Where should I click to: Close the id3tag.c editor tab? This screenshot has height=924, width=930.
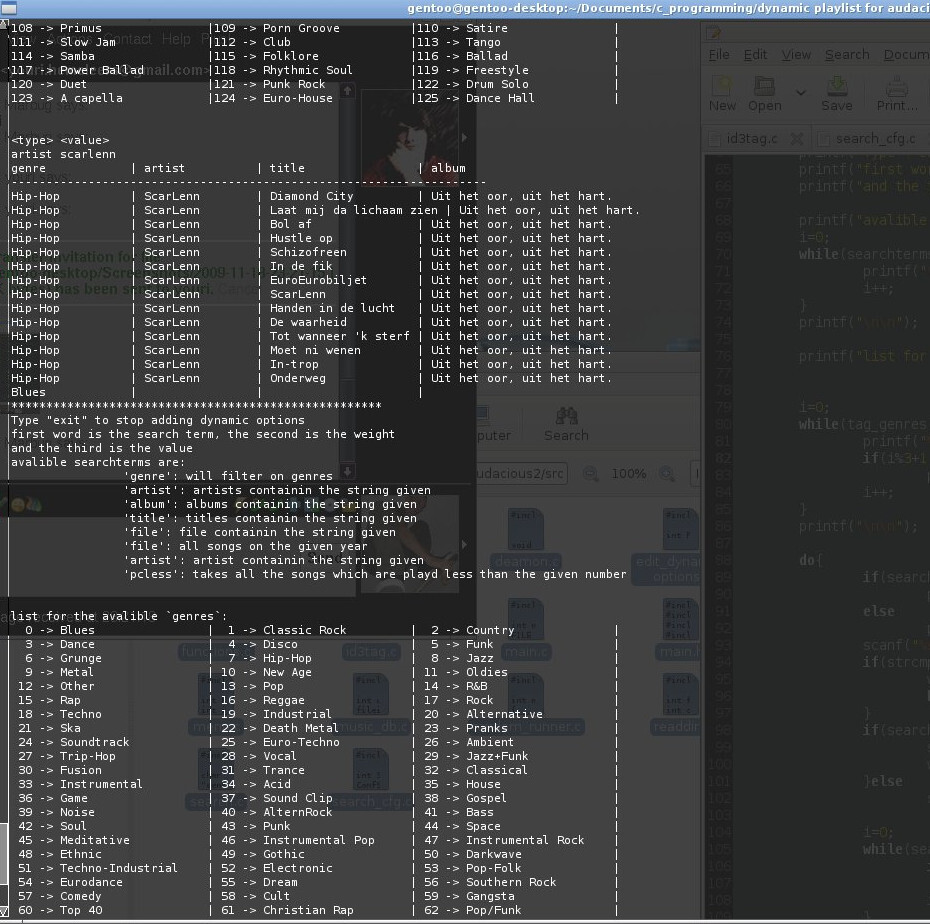pos(797,139)
